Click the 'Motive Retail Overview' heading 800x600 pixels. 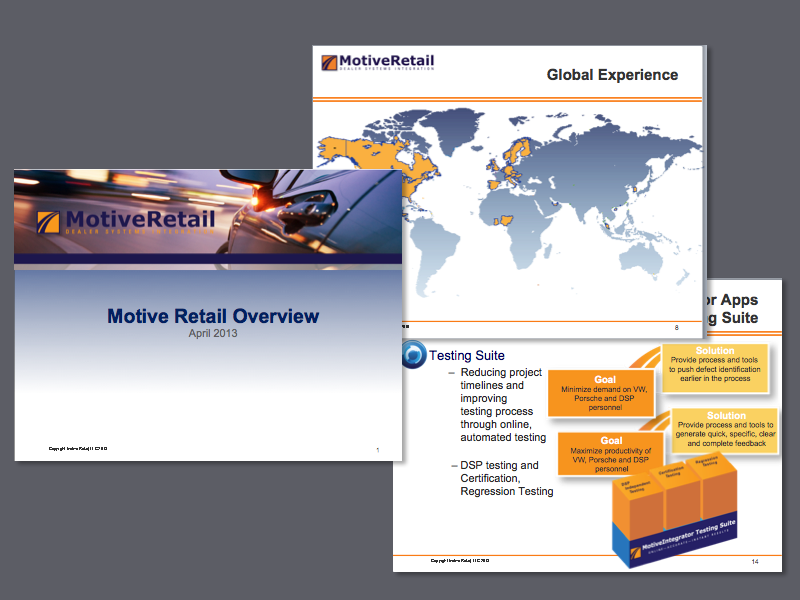213,316
